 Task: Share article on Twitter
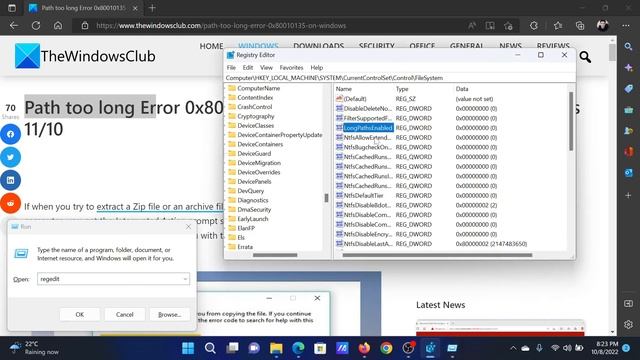[x=10, y=157]
